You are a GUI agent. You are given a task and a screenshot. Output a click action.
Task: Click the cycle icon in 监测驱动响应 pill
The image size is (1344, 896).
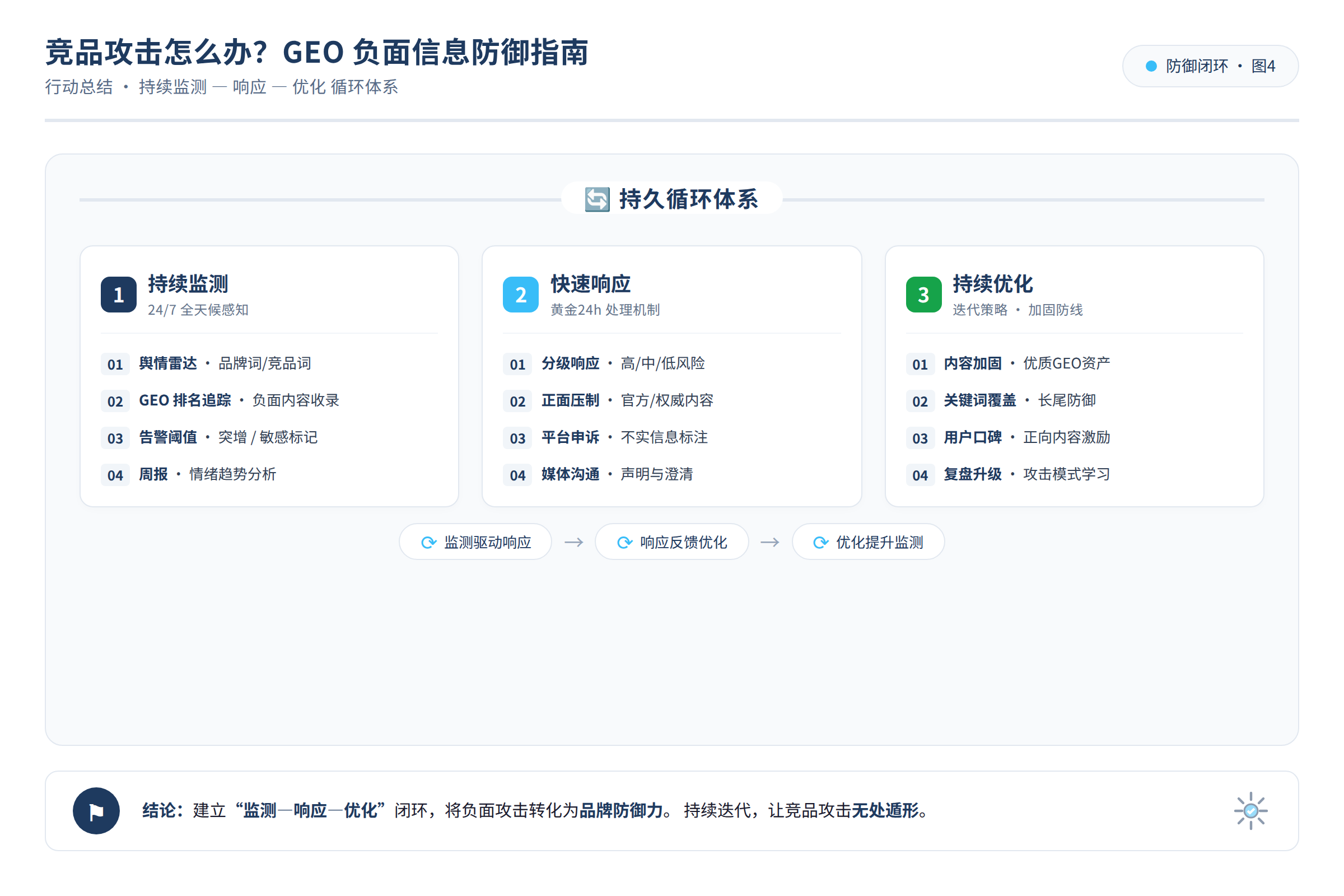pyautogui.click(x=428, y=542)
